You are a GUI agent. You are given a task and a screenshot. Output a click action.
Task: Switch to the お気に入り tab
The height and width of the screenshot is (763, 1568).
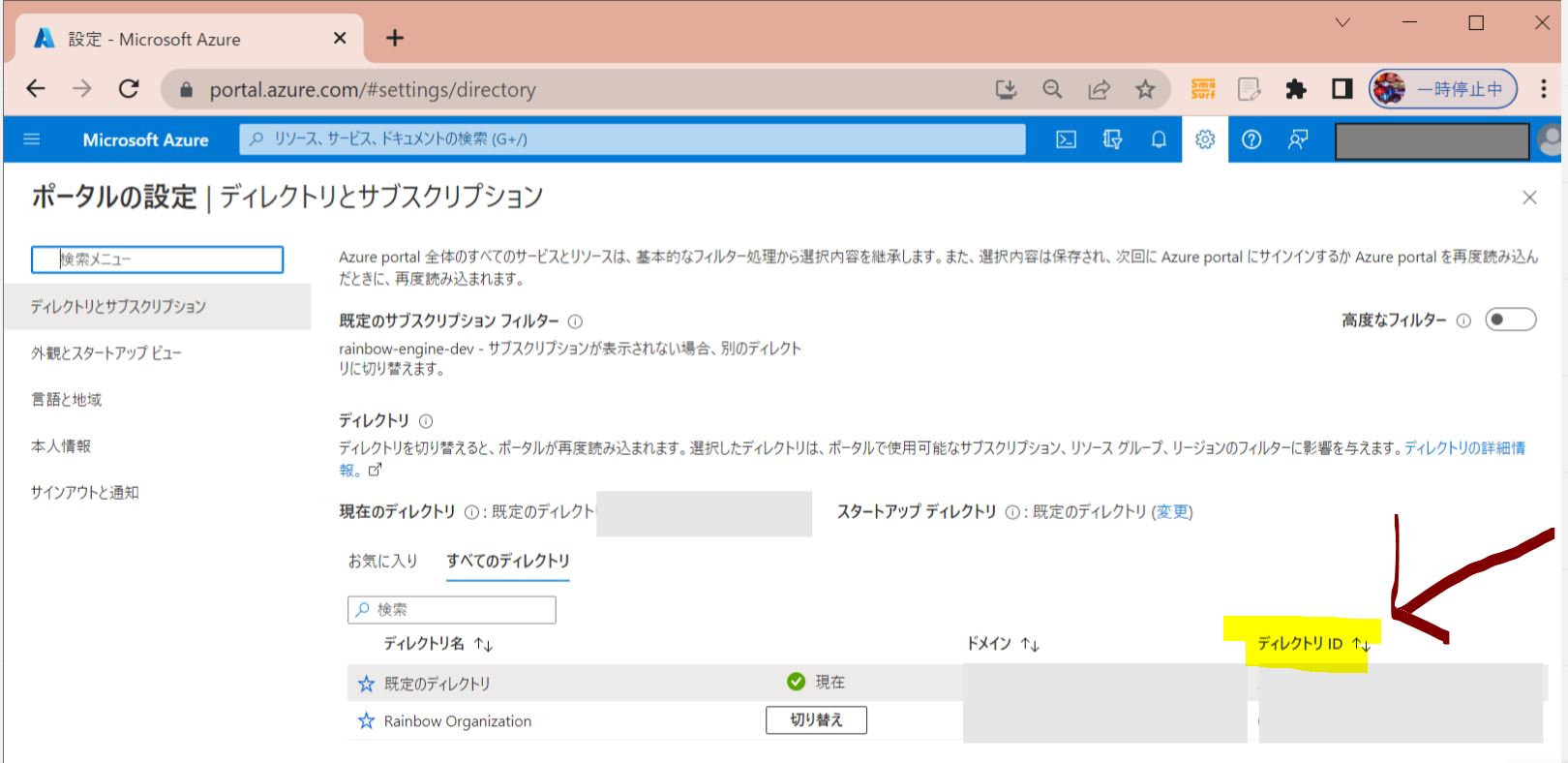[382, 561]
